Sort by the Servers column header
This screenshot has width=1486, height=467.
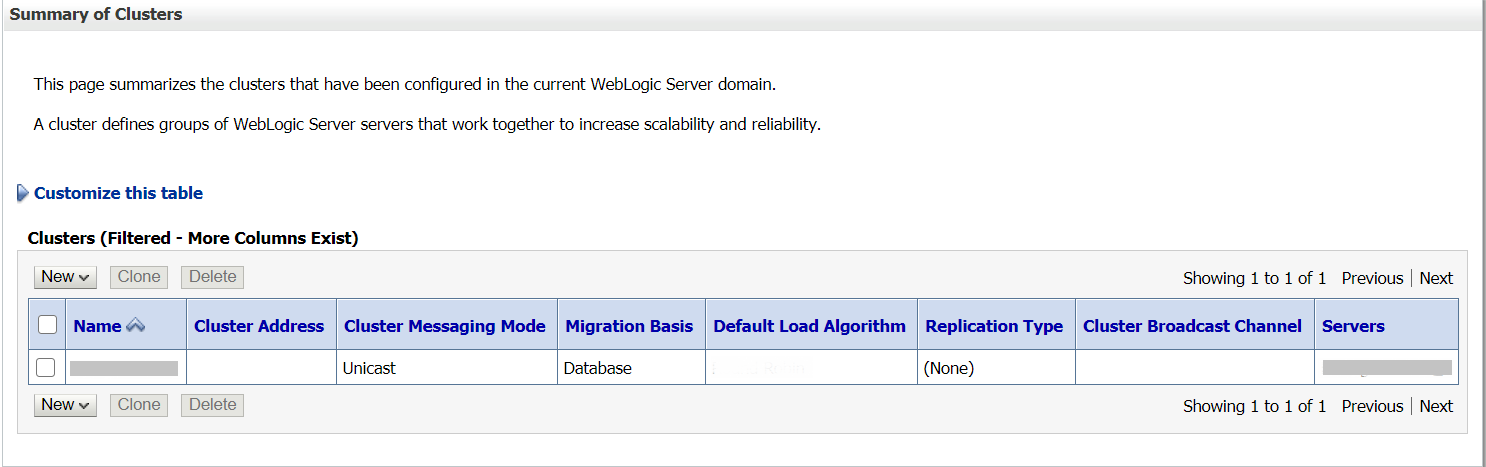tap(1353, 326)
